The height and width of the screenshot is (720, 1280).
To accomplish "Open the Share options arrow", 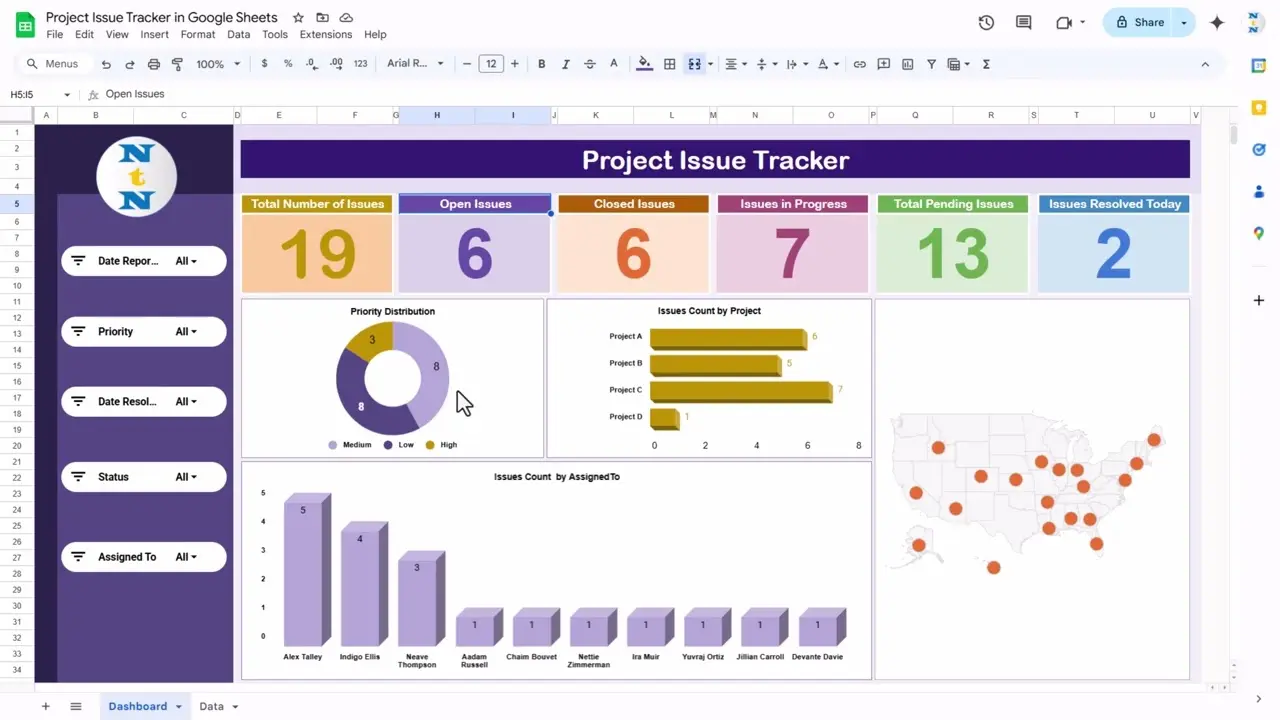I will (1184, 22).
